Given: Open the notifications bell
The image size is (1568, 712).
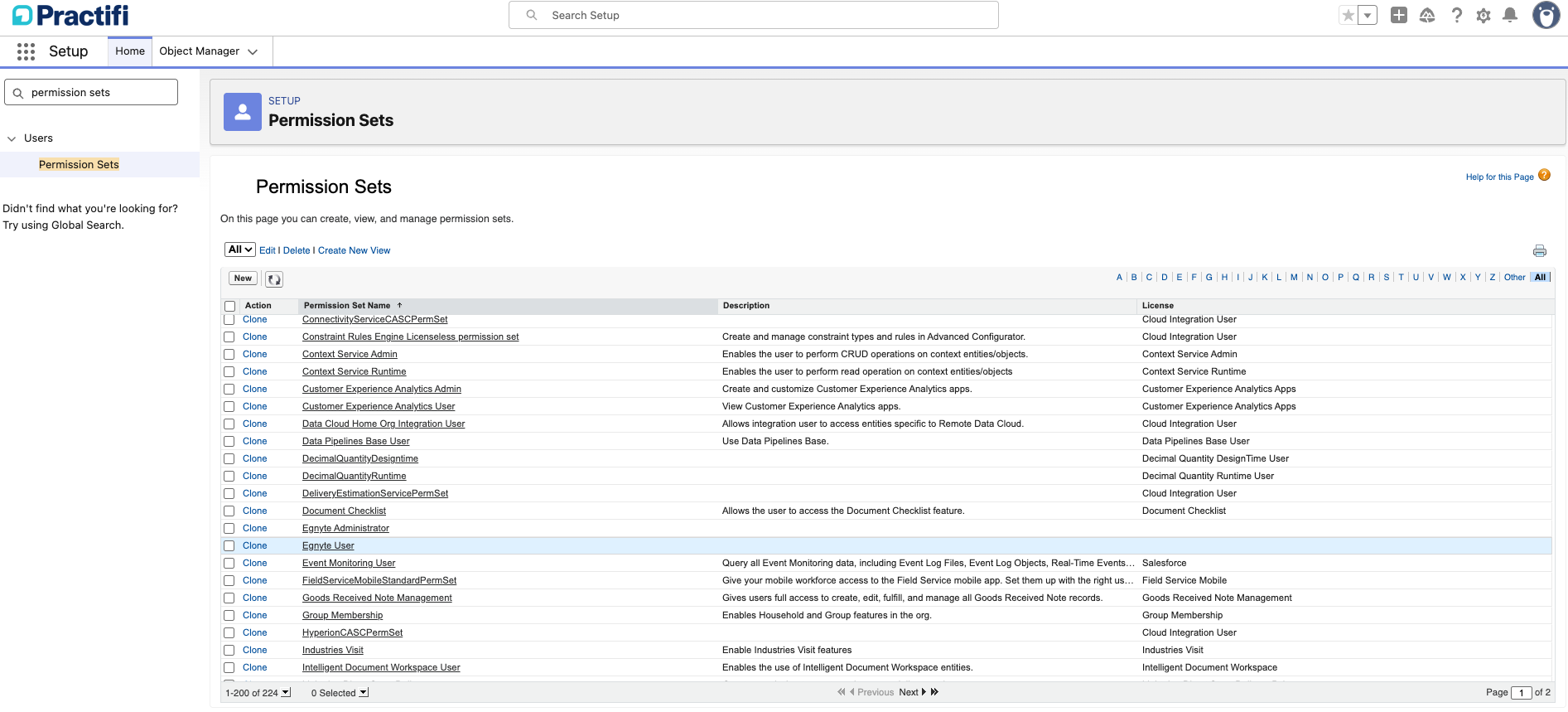Looking at the screenshot, I should click(x=1510, y=15).
